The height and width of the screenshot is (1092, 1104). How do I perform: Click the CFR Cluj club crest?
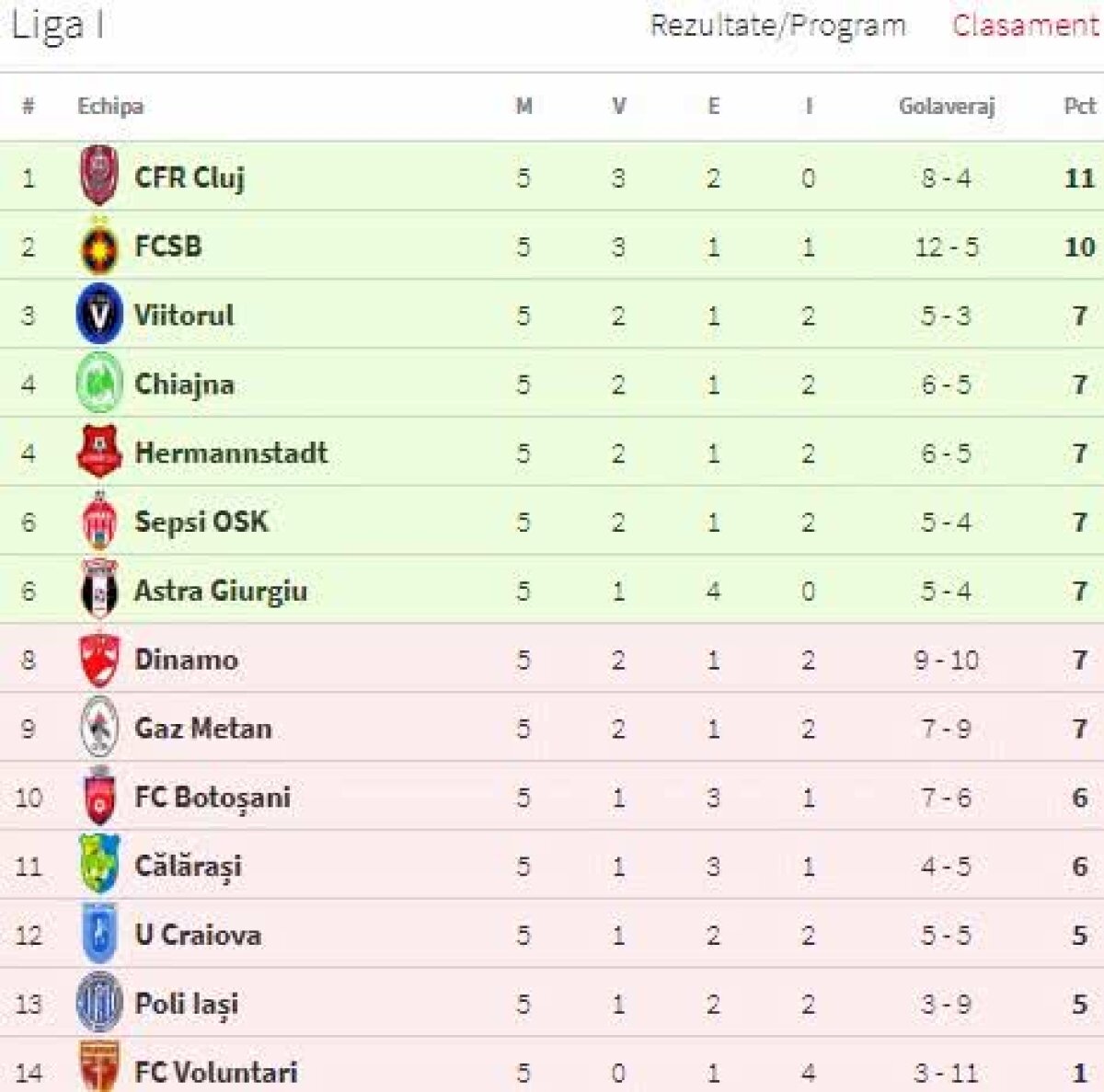coord(98,178)
